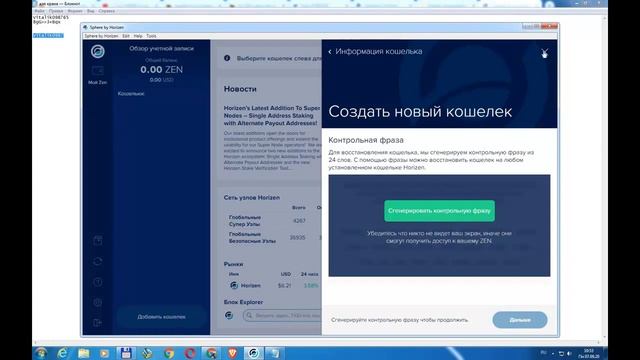
Task: Click the Обзор учетной записи heading
Action: pyautogui.click(x=162, y=49)
